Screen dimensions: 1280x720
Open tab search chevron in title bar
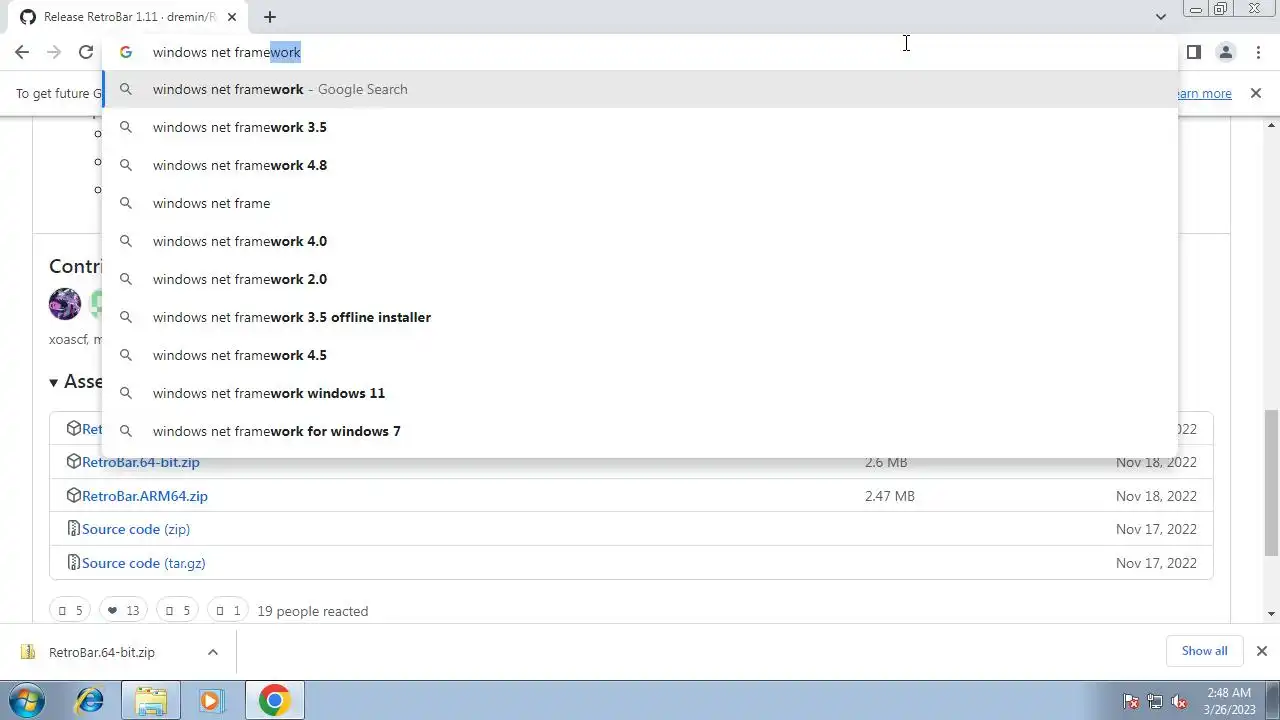point(1160,17)
